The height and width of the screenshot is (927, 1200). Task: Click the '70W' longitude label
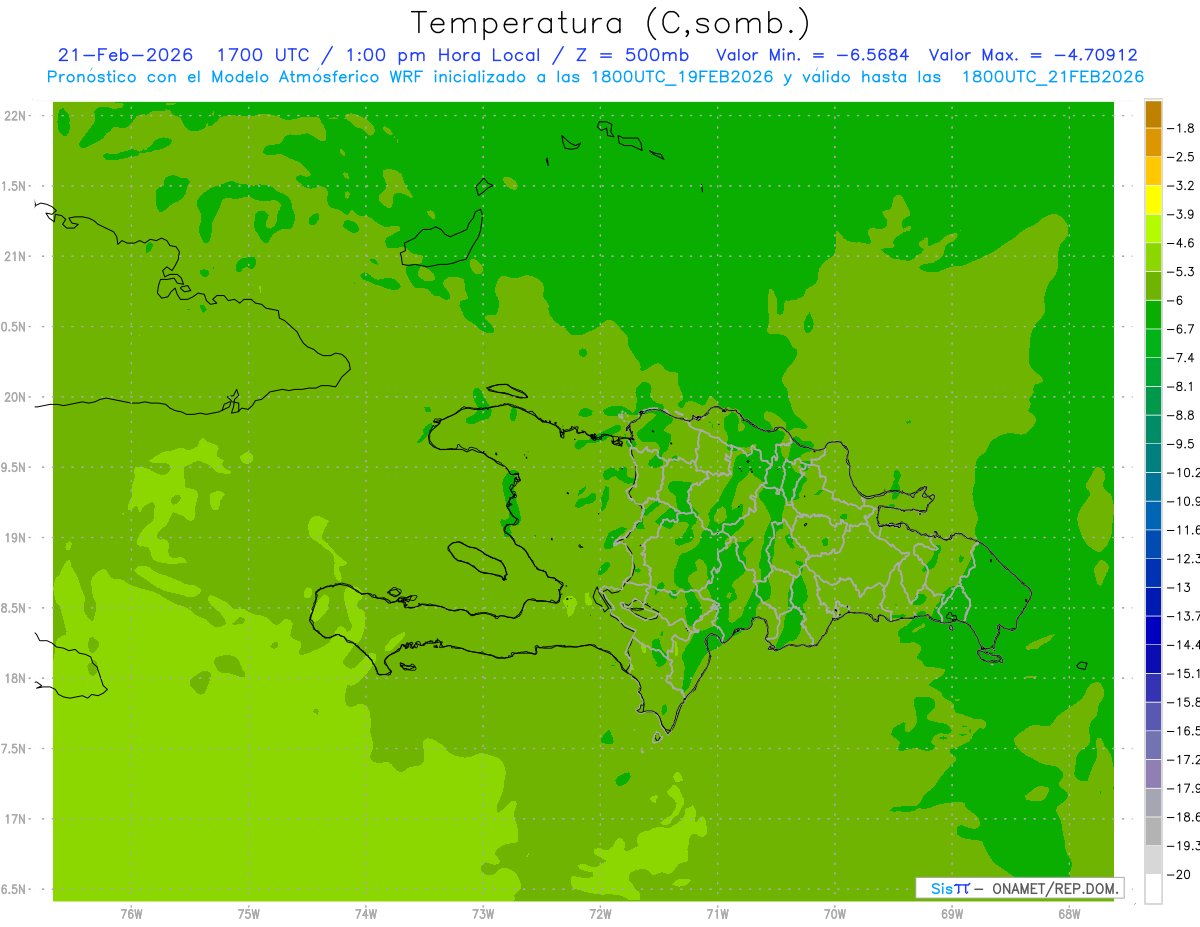(x=835, y=914)
